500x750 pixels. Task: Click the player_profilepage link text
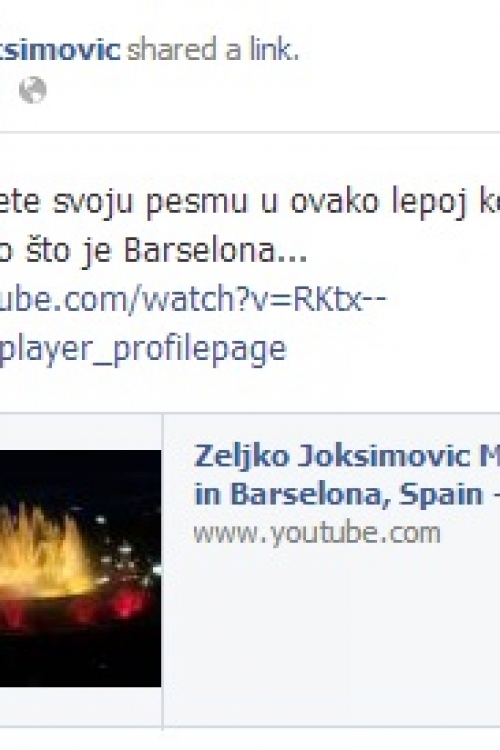coord(143,349)
